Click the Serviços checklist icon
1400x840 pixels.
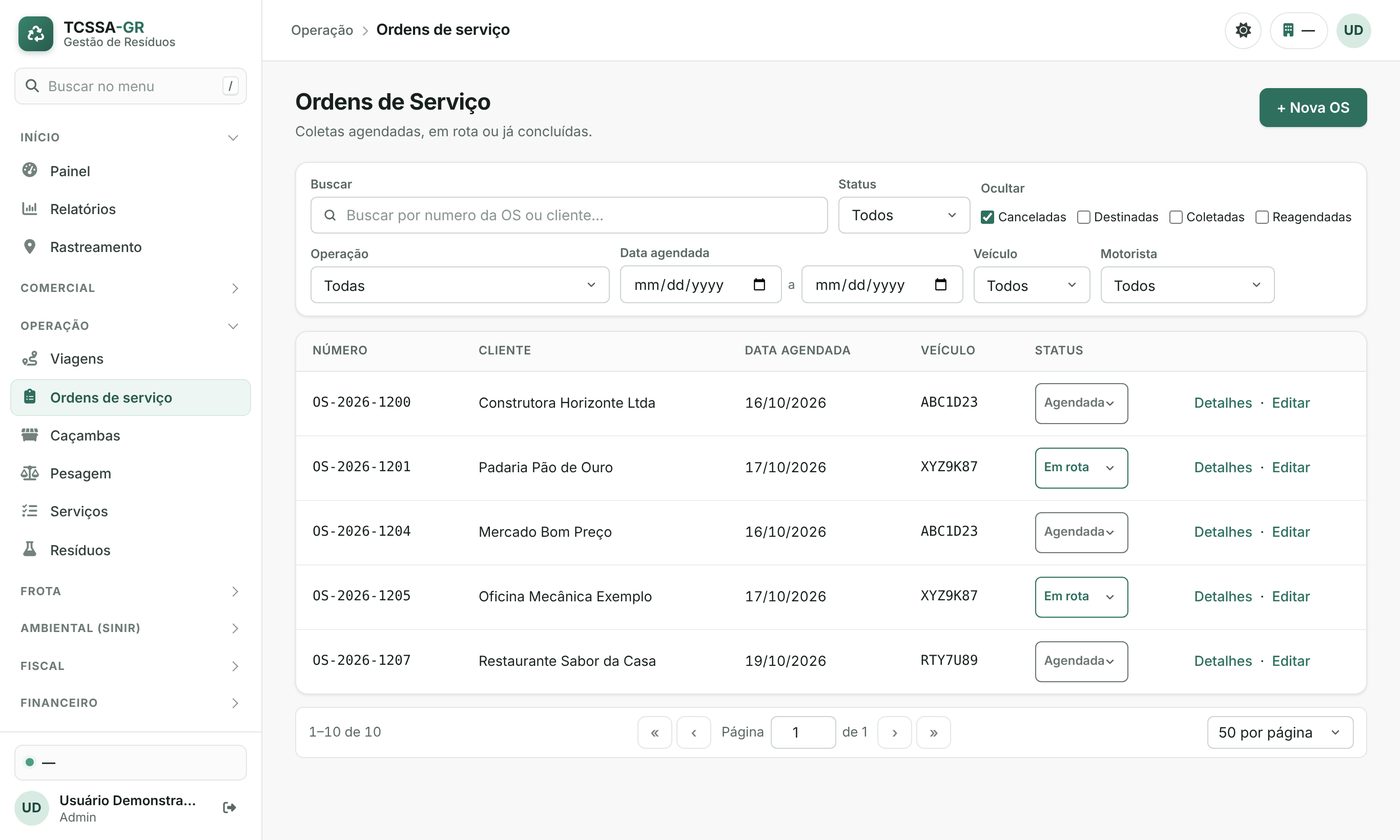coord(30,511)
